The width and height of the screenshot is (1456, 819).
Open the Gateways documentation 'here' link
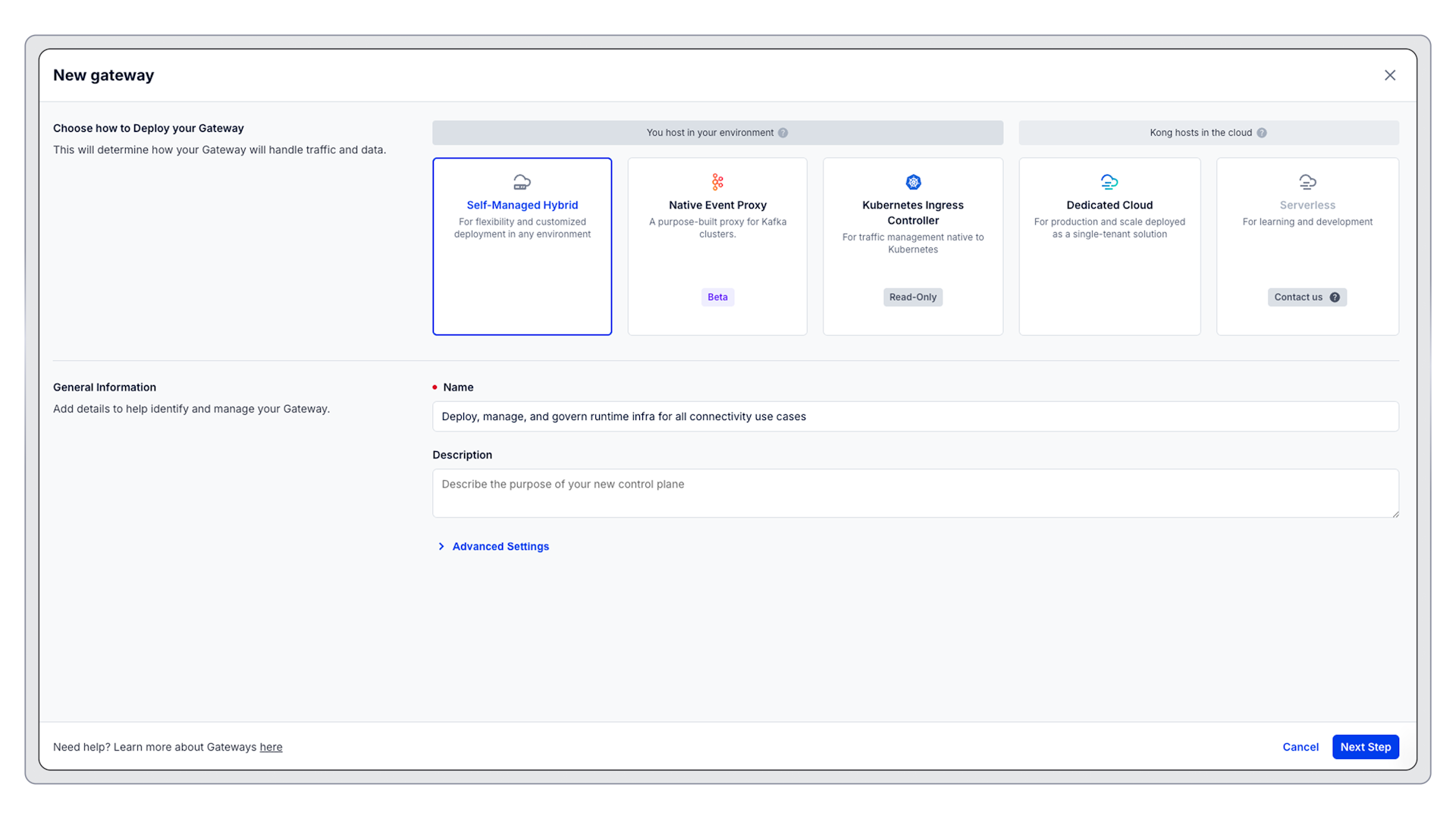click(271, 747)
